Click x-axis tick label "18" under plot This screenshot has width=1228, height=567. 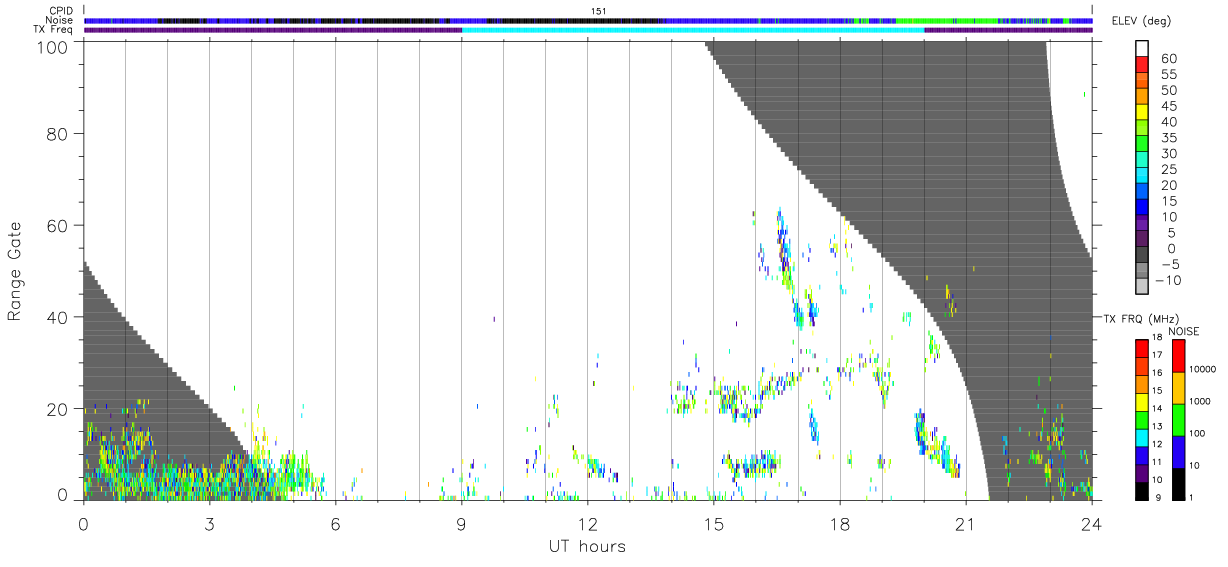pyautogui.click(x=839, y=523)
